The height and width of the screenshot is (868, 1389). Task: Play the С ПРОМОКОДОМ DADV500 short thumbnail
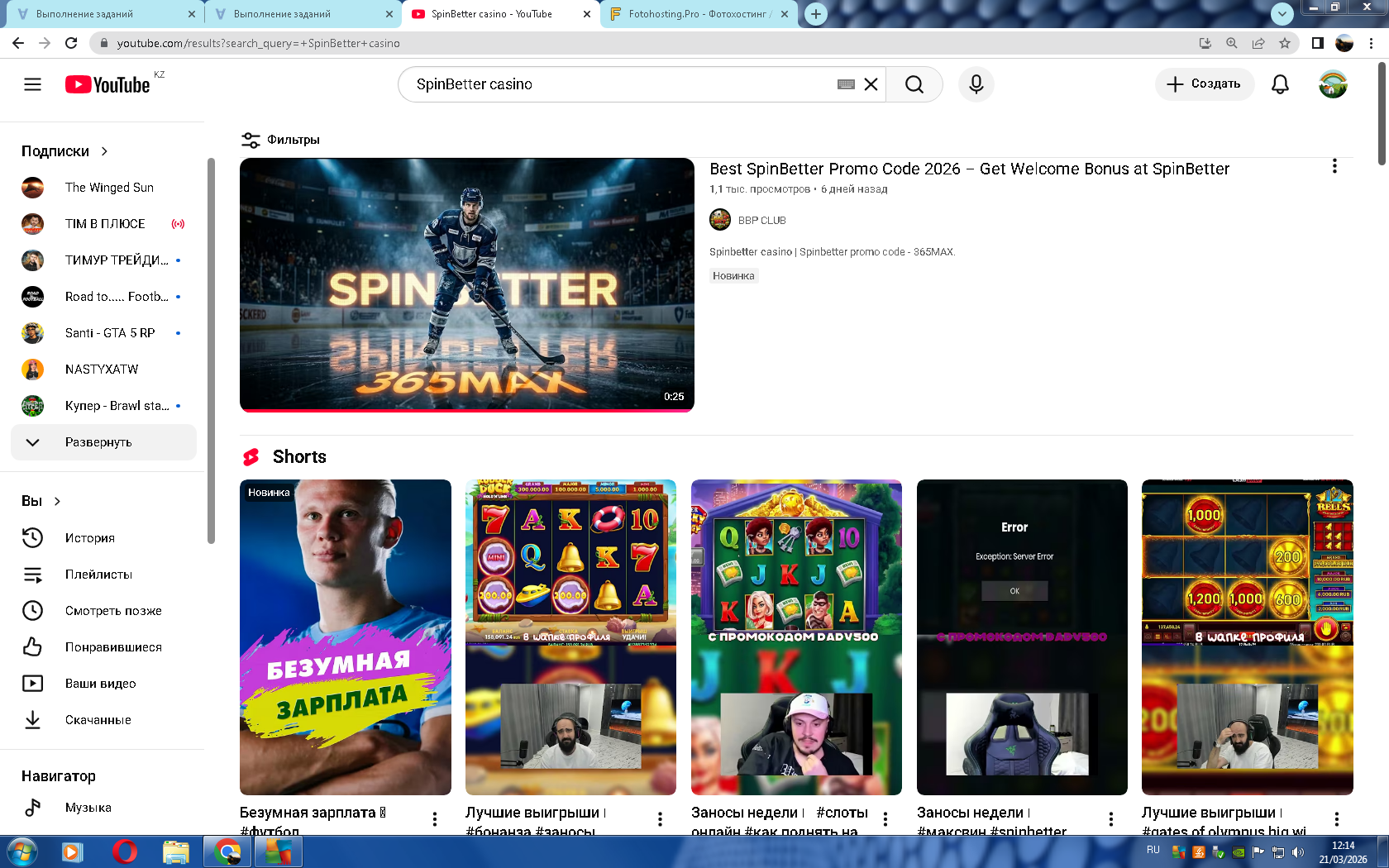point(796,637)
